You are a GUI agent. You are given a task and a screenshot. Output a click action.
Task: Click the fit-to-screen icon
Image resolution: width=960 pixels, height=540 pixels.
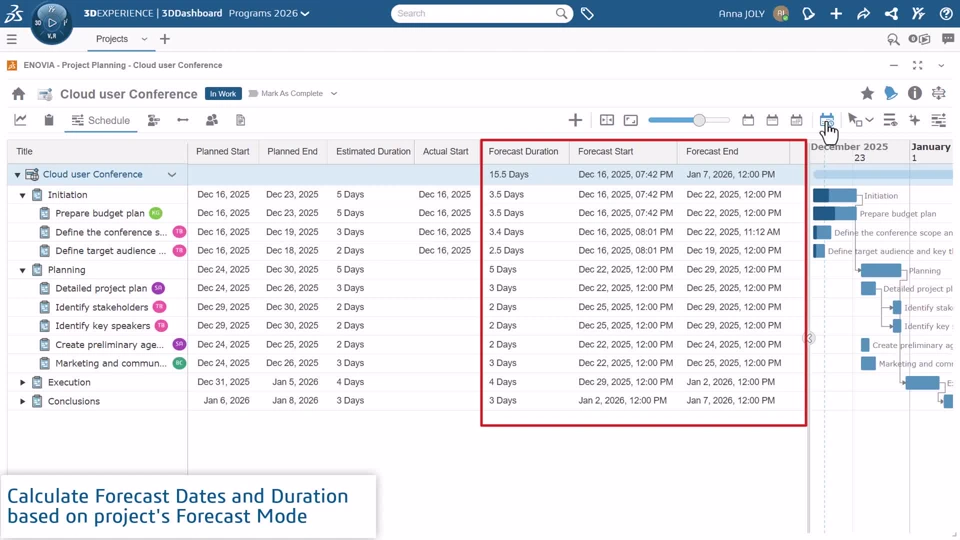pyautogui.click(x=631, y=120)
